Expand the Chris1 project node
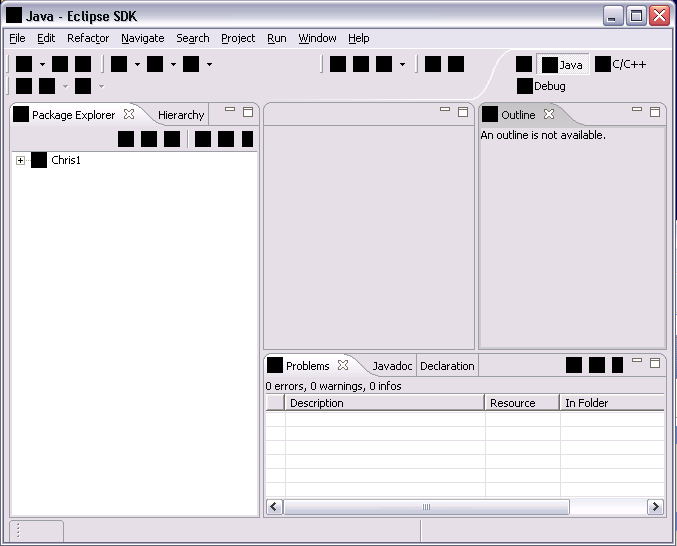Viewport: 677px width, 546px height. click(x=20, y=161)
